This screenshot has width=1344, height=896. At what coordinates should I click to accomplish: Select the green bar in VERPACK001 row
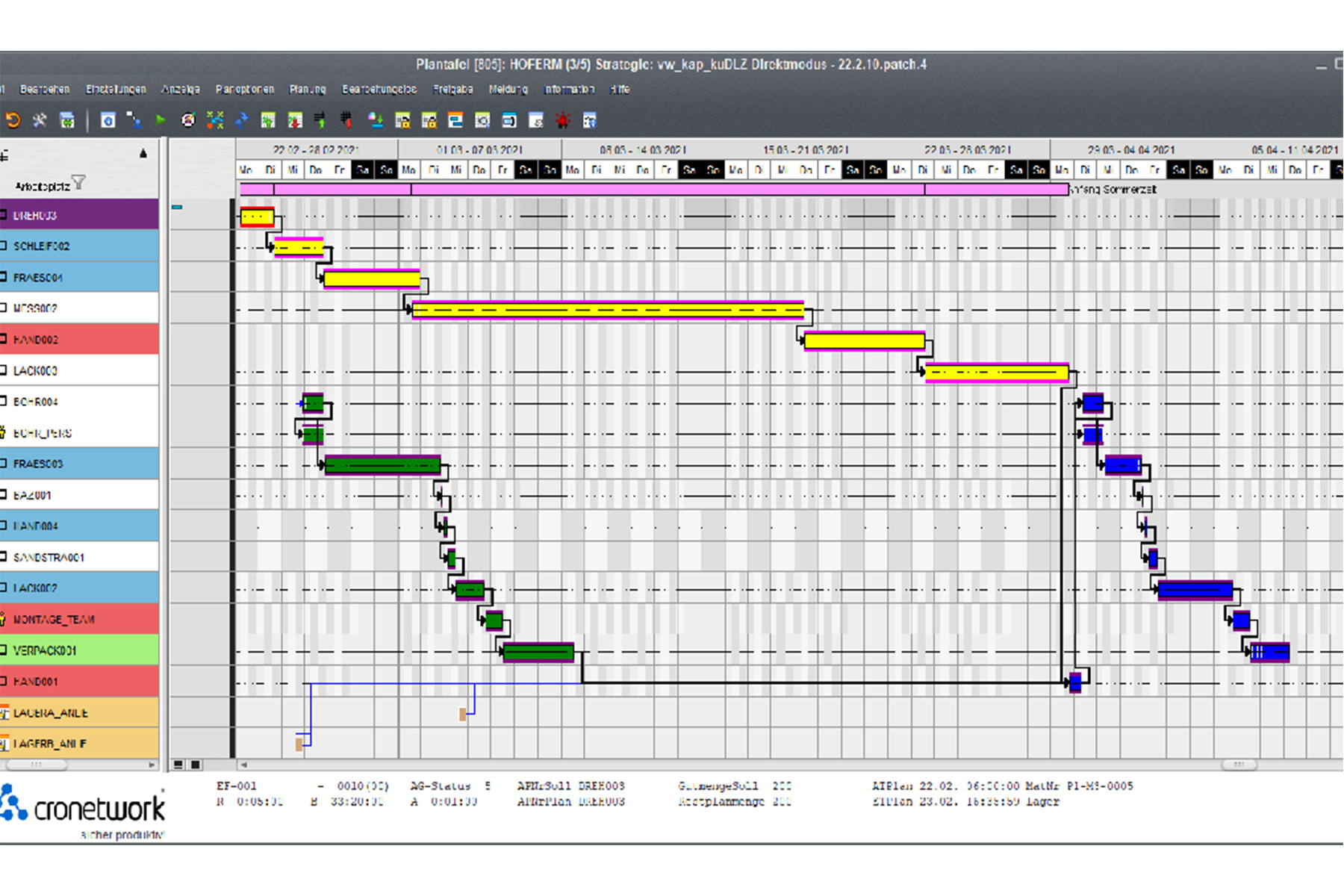538,653
